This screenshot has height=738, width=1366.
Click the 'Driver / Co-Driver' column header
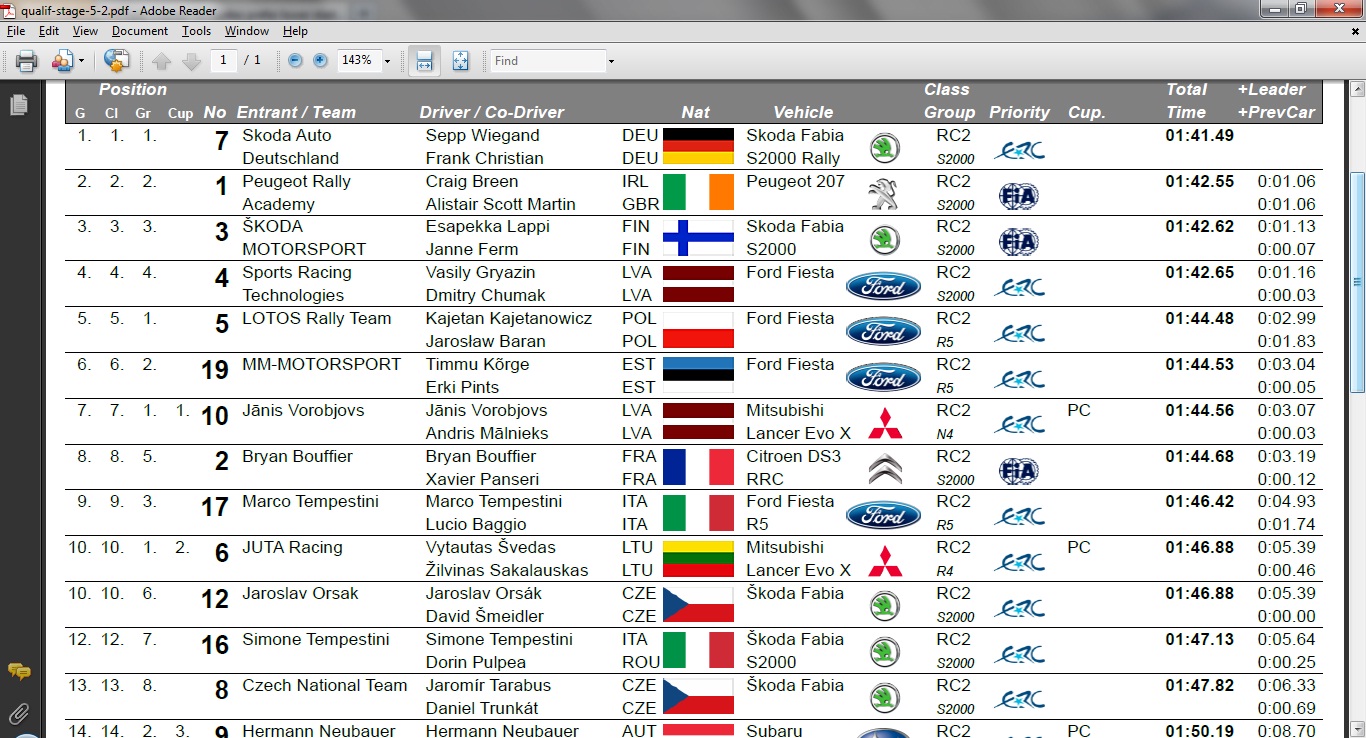[x=492, y=112]
